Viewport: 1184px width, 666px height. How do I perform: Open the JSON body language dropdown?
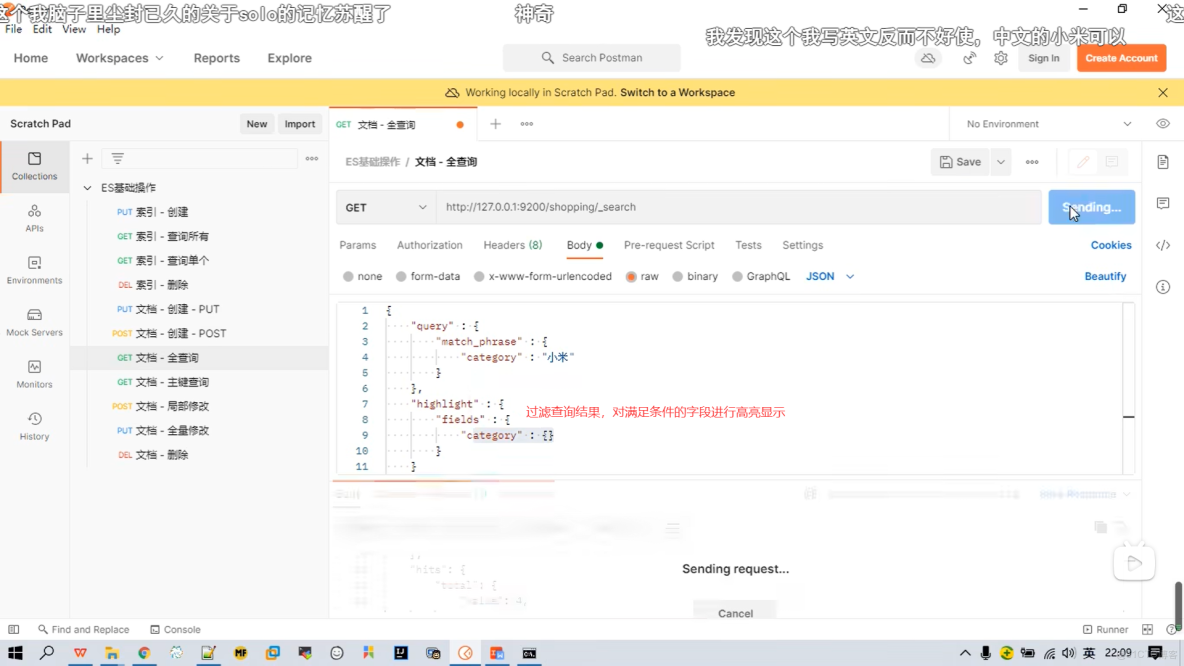[x=829, y=276]
